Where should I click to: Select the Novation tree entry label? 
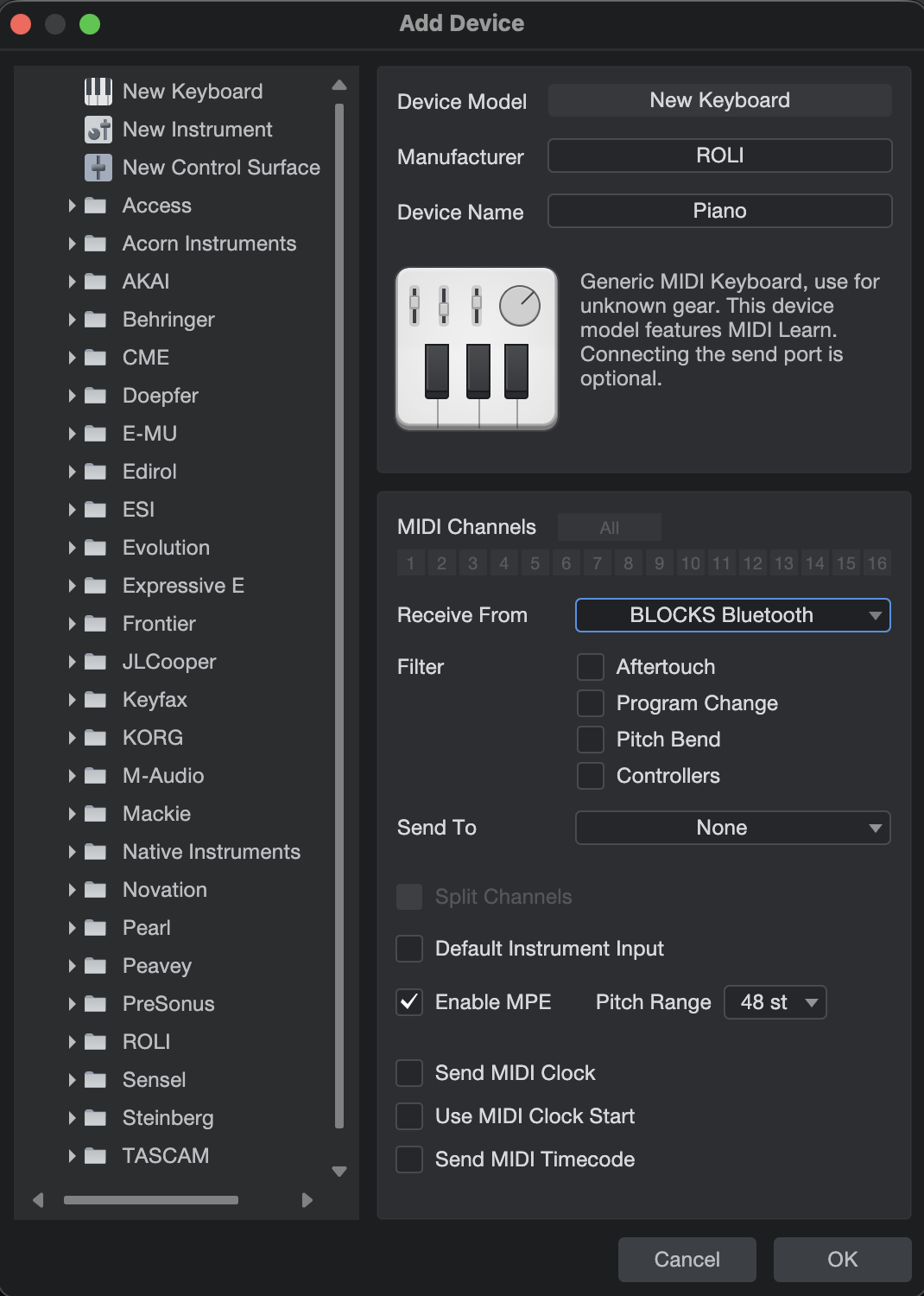pyautogui.click(x=165, y=890)
